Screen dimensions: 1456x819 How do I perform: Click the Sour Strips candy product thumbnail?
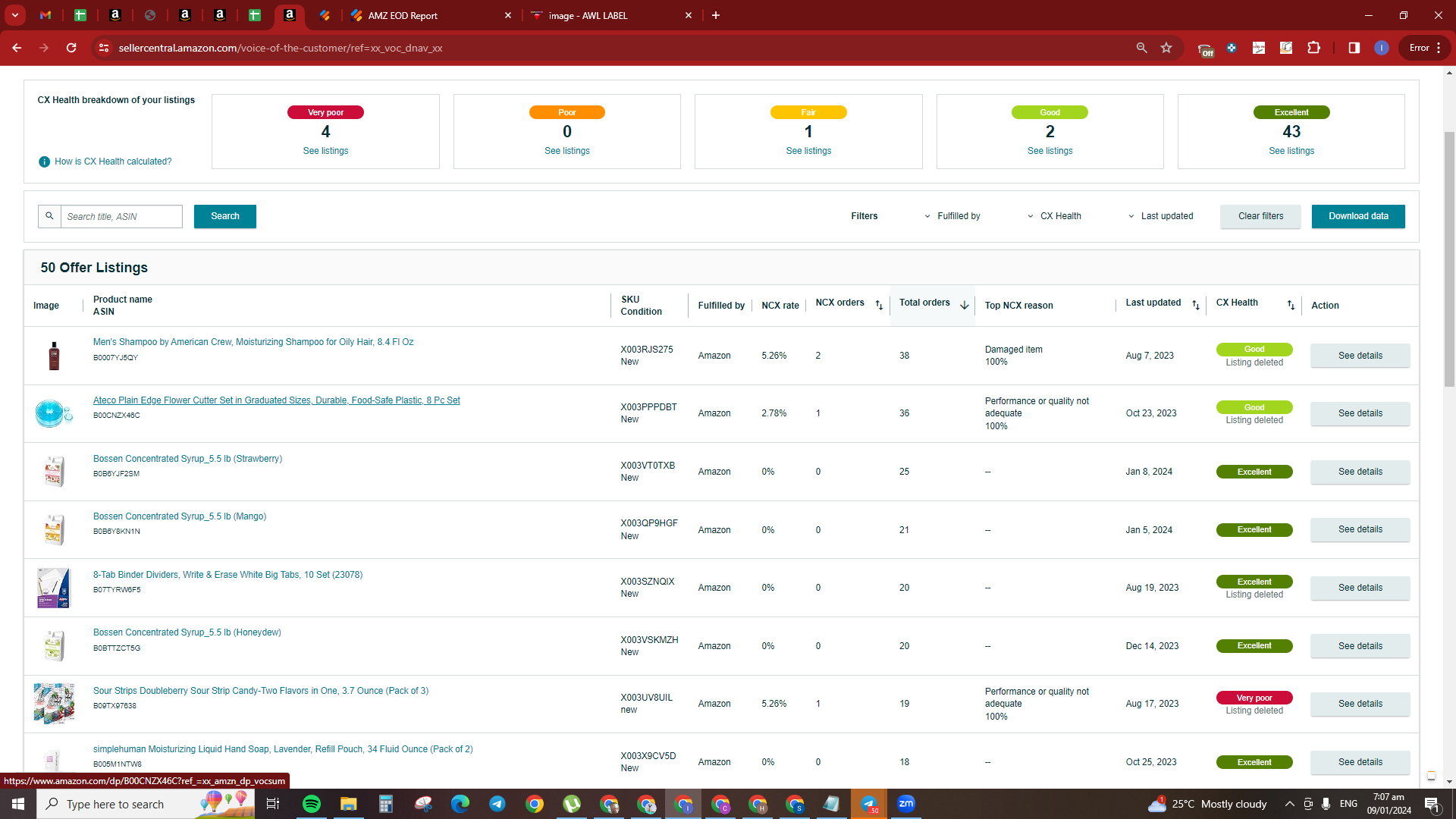[54, 704]
